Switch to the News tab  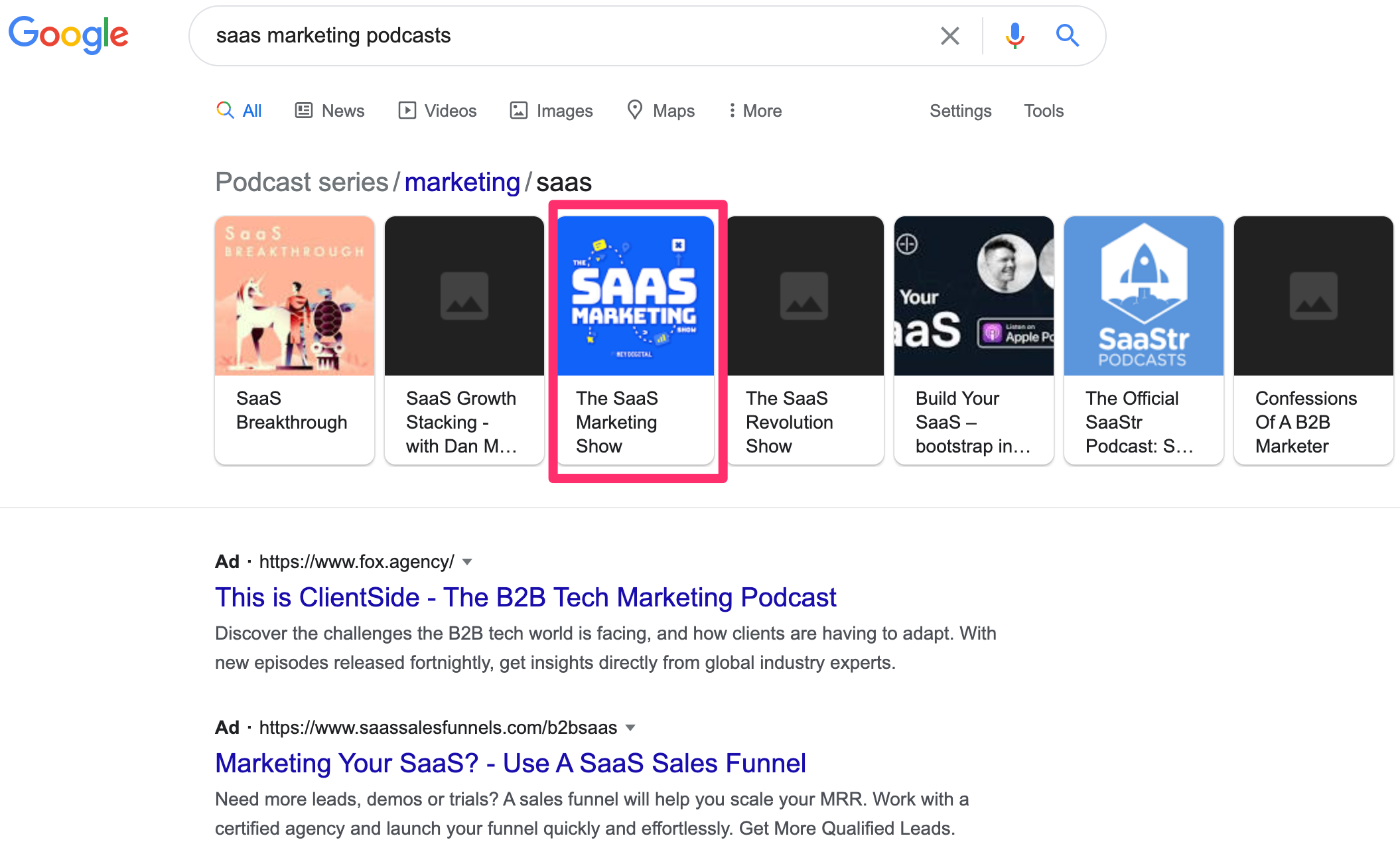(330, 111)
